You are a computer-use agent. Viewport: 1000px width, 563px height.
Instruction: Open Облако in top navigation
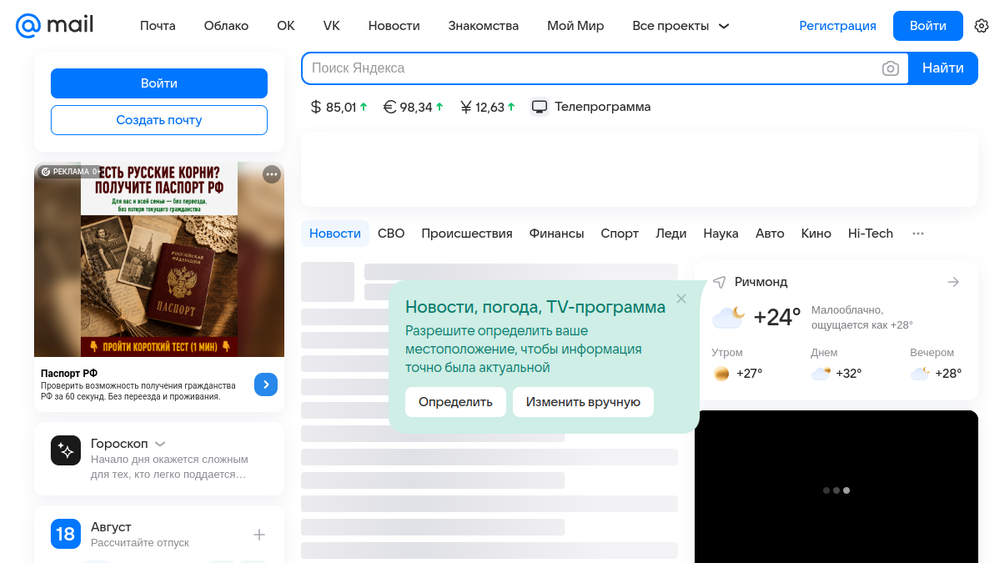coord(226,26)
